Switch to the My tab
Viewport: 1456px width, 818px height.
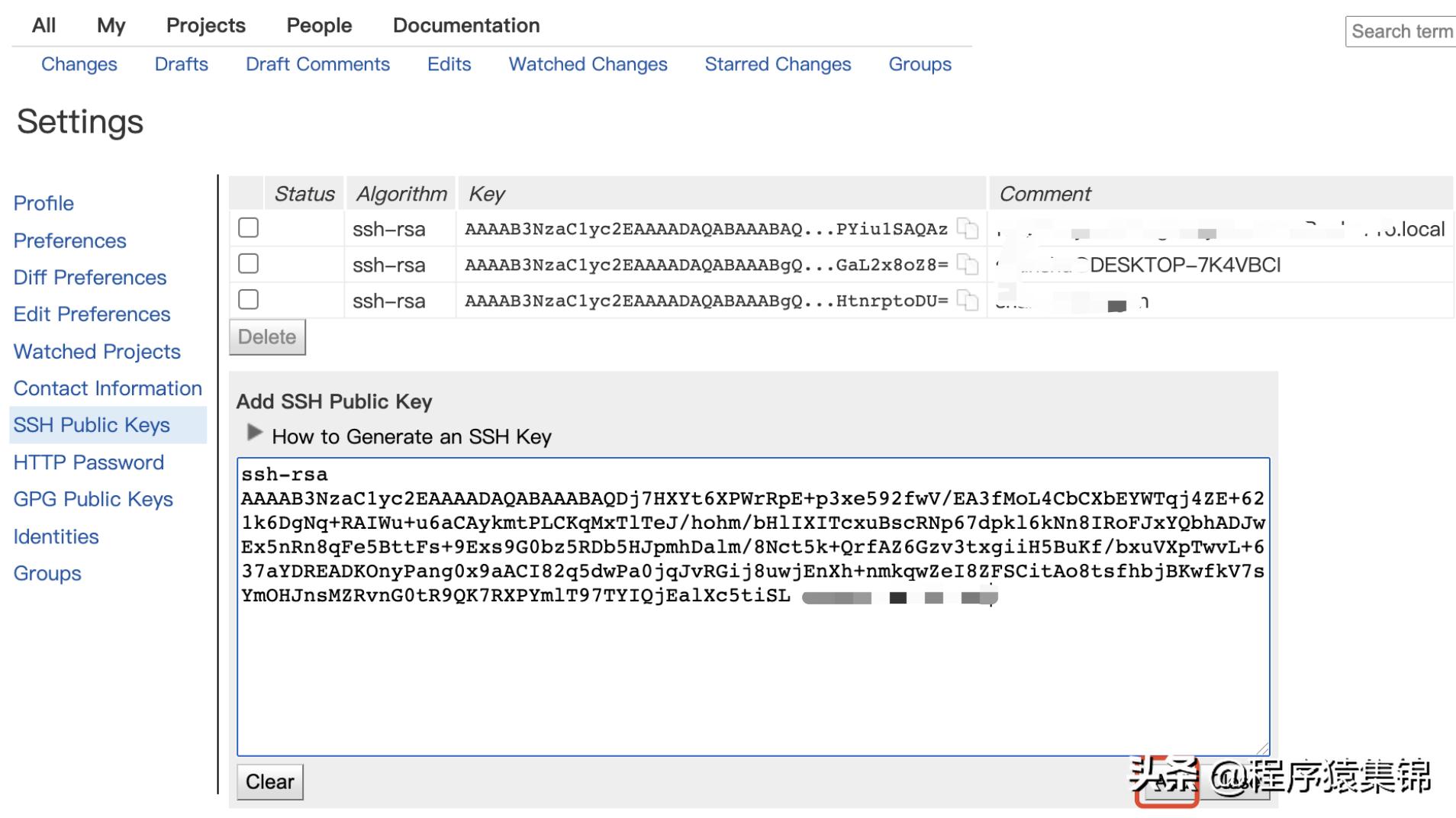110,25
